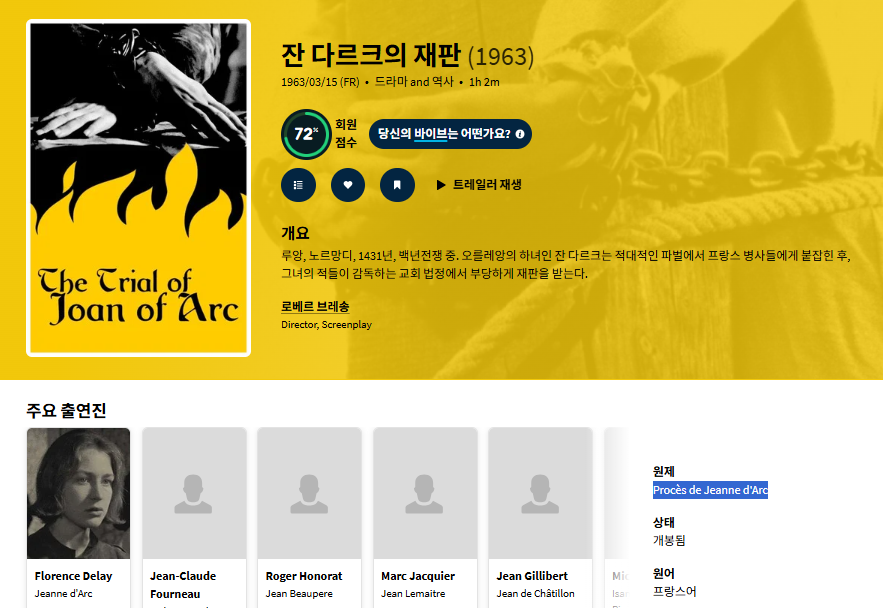Click the info icon in vibe button
This screenshot has width=883, height=608.
point(520,134)
